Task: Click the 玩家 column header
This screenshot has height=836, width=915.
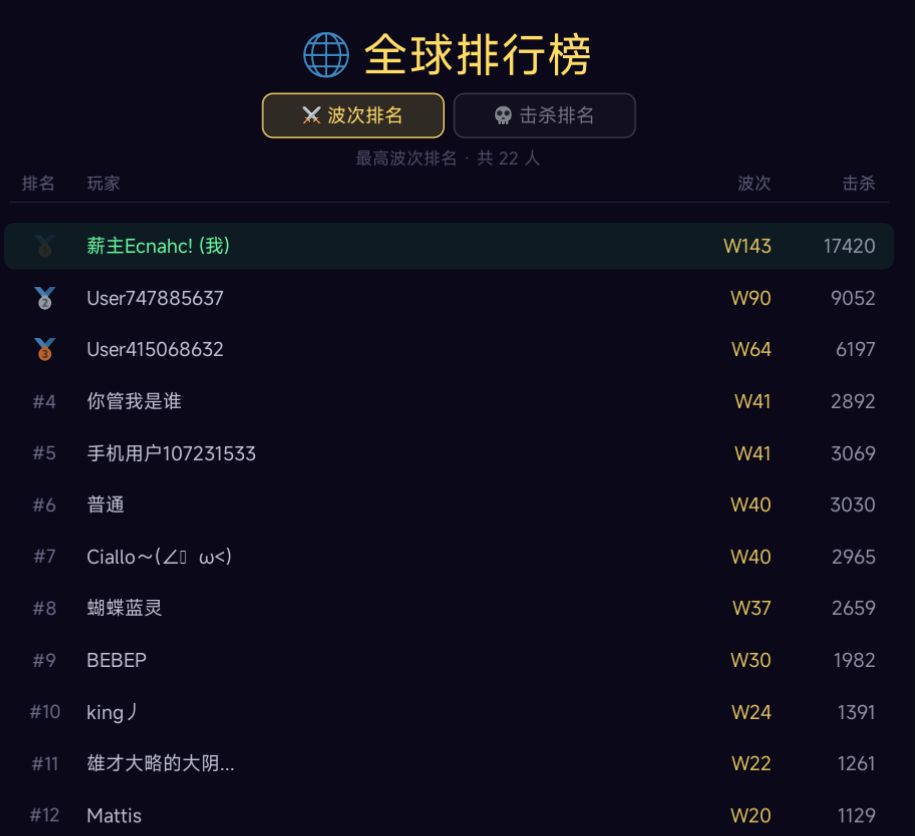Action: (x=103, y=183)
